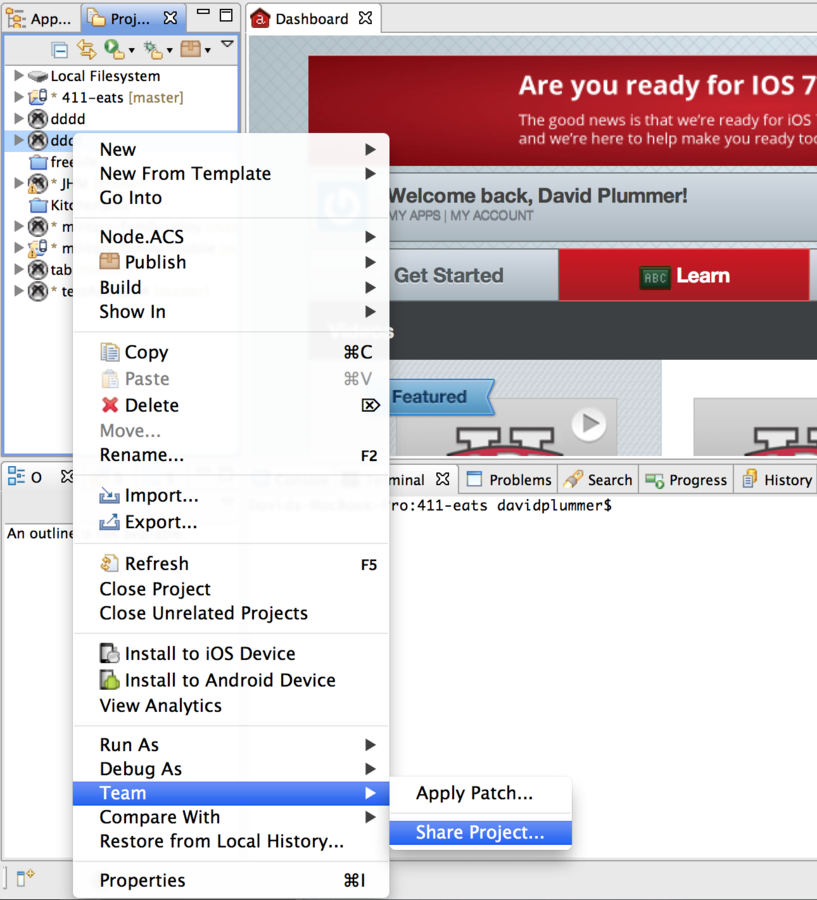Choose Go Into from context menu
Image resolution: width=817 pixels, height=900 pixels.
[x=231, y=197]
